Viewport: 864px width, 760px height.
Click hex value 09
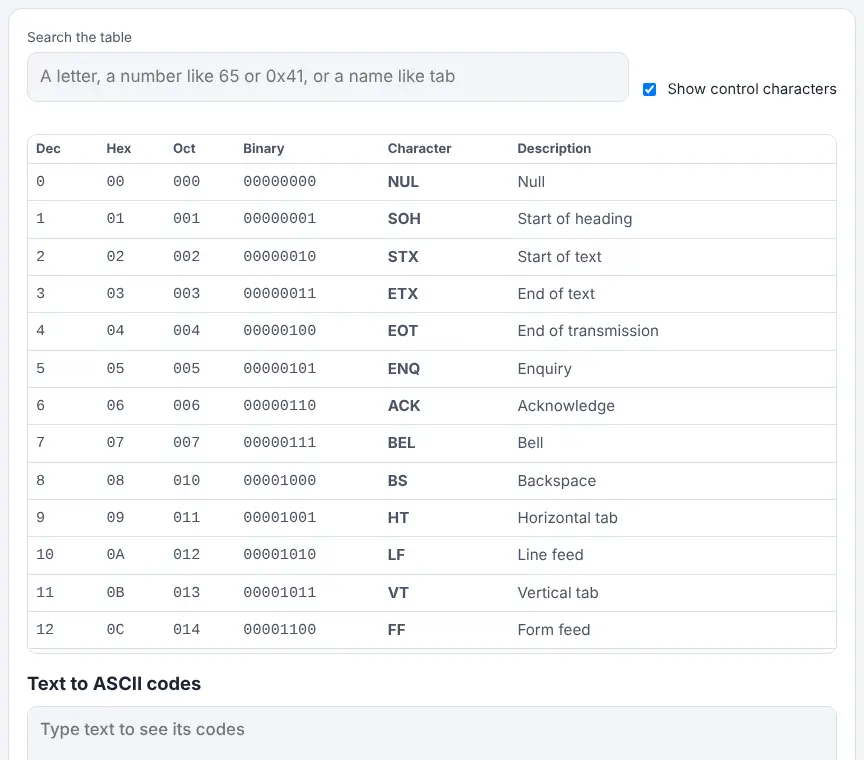tap(115, 517)
